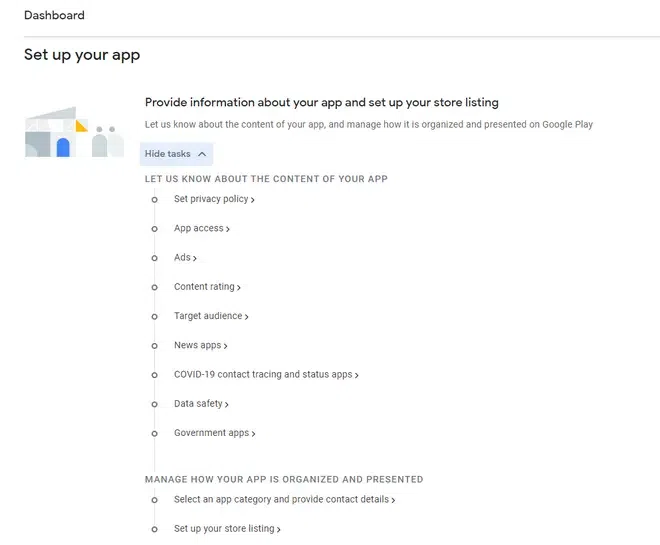Open the Government apps task
Image resolution: width=660 pixels, height=545 pixels.
(215, 433)
